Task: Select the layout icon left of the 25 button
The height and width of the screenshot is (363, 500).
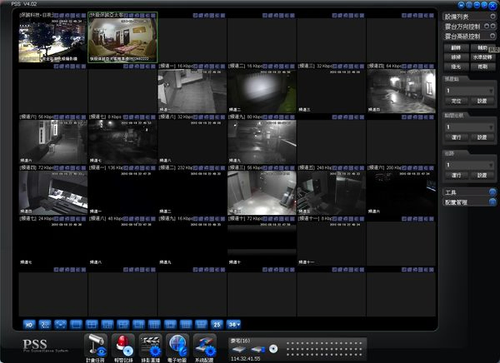Action: pyautogui.click(x=201, y=324)
